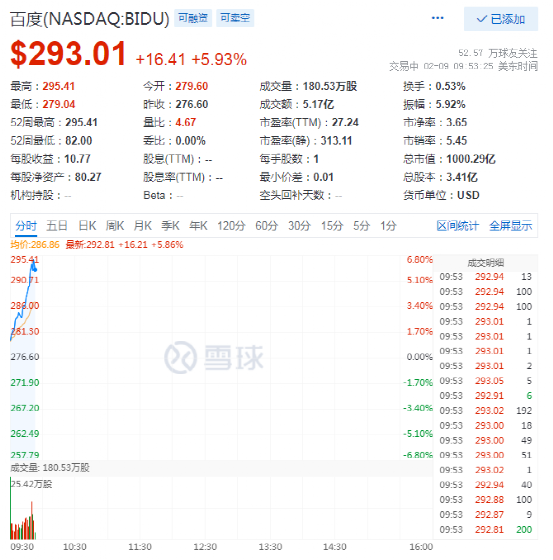
Task: Show the 60分 interval chart
Action: [266, 226]
